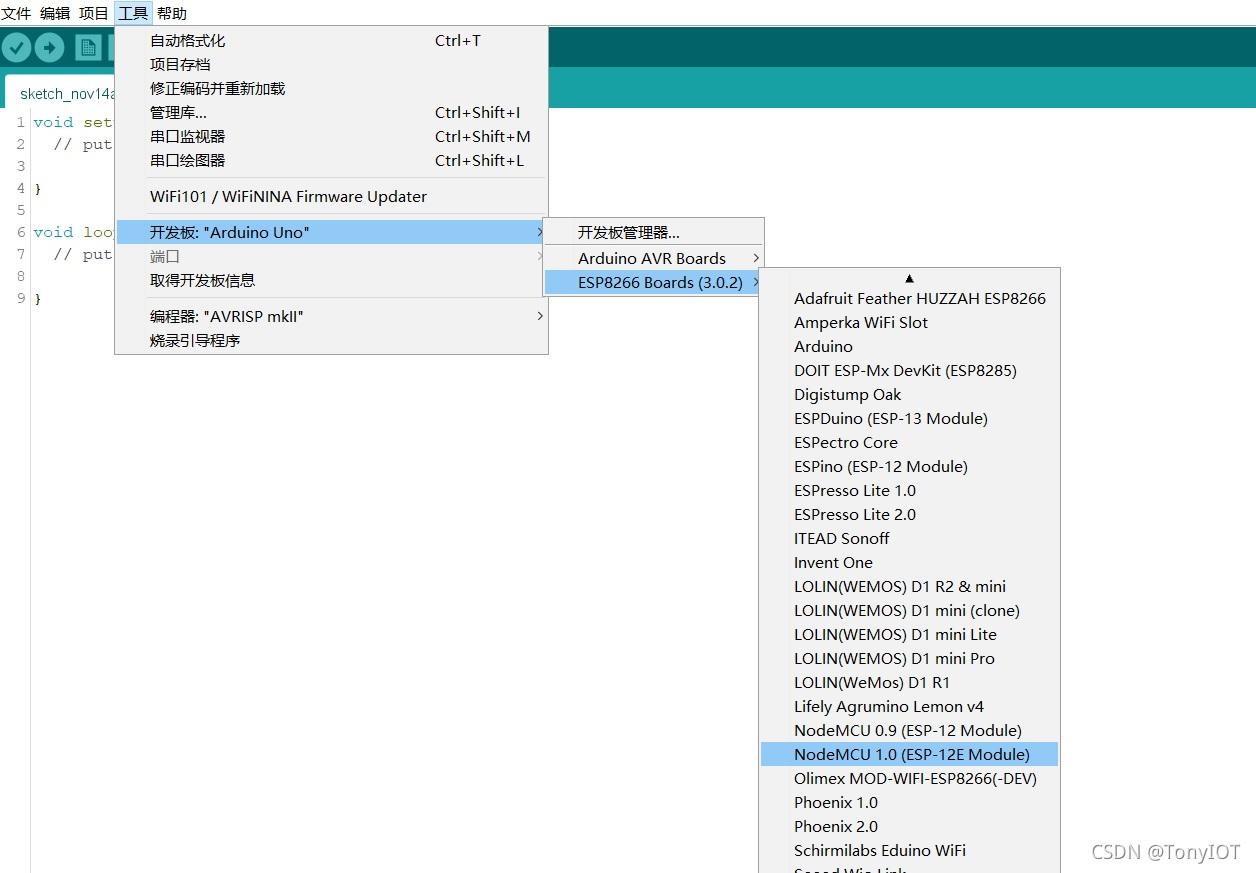Image resolution: width=1256 pixels, height=873 pixels.
Task: Select Adafruit Feather HUZZAH ESP8266 board
Action: tap(909, 299)
